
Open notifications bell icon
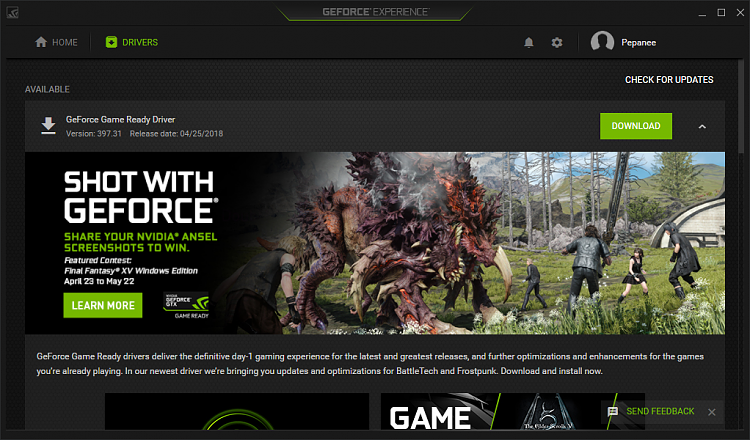[529, 43]
